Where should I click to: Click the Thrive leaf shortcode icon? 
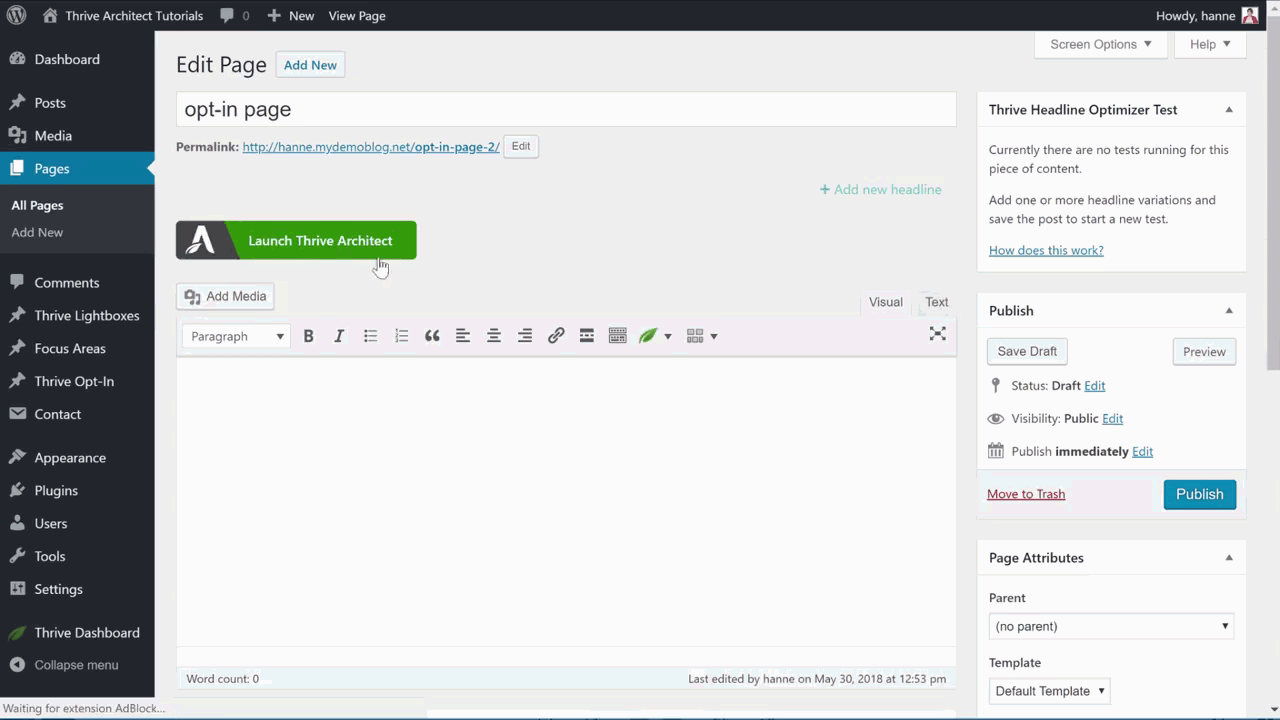pos(648,336)
